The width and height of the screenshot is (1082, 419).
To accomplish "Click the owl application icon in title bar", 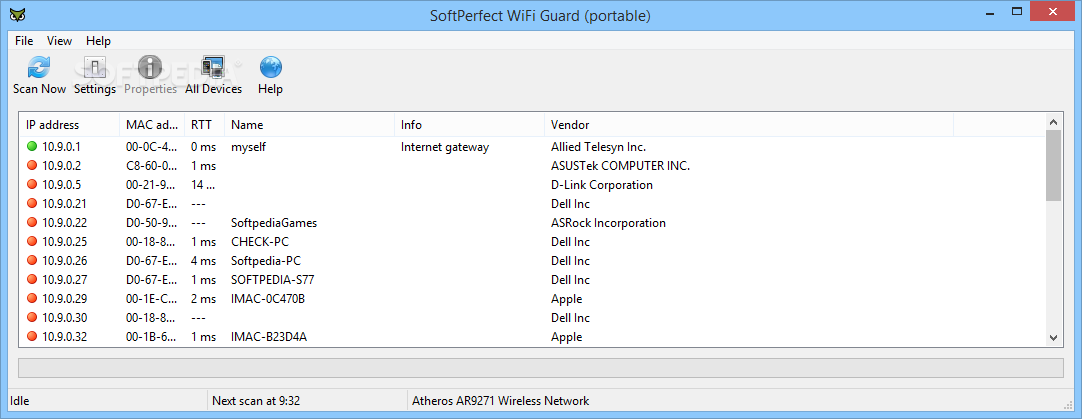I will tap(18, 14).
